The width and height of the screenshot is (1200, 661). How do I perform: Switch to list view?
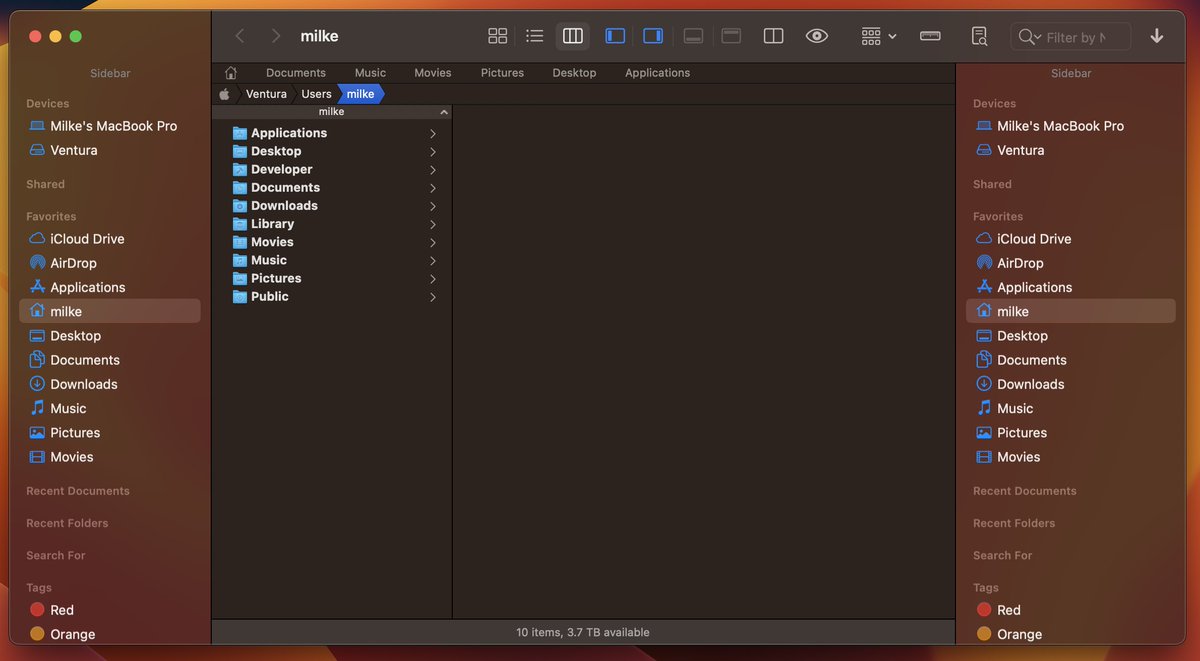click(535, 36)
